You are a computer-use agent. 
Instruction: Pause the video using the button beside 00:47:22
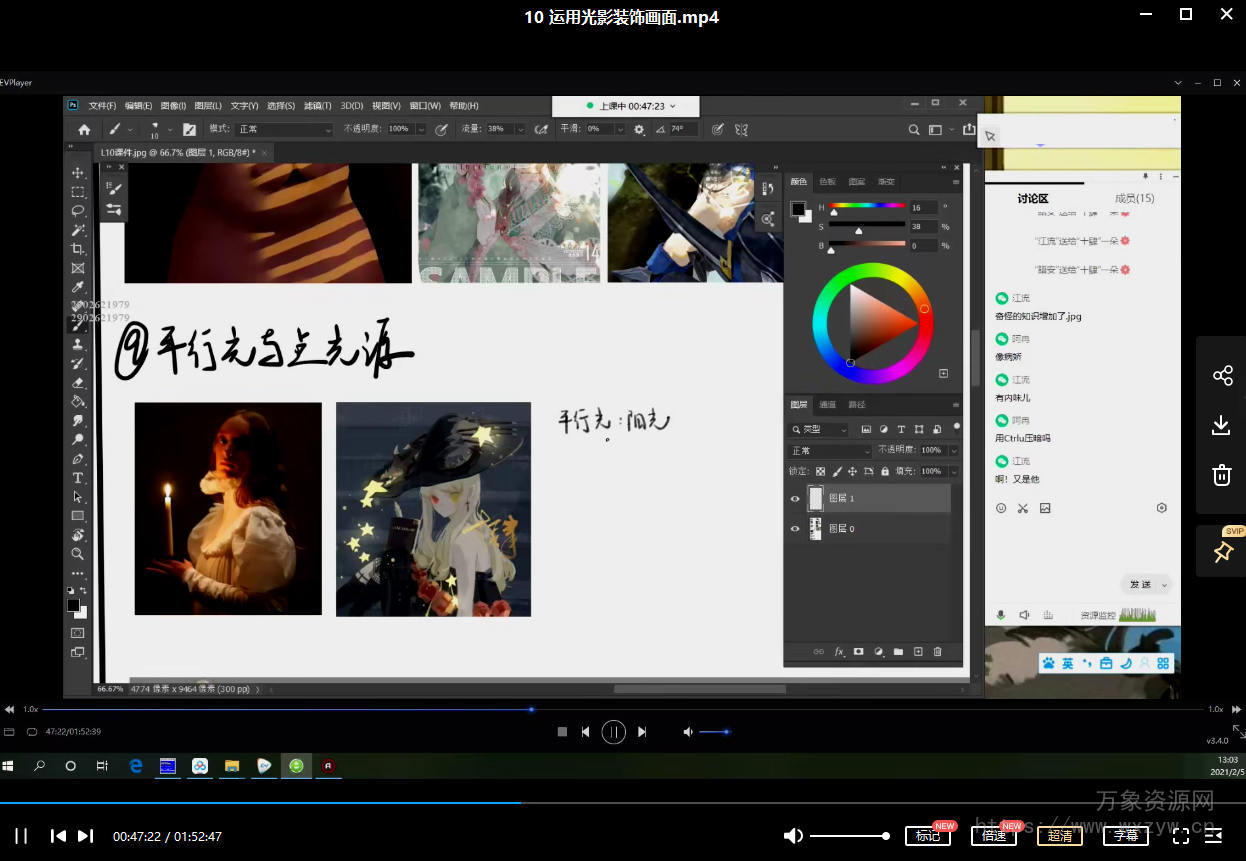click(21, 836)
